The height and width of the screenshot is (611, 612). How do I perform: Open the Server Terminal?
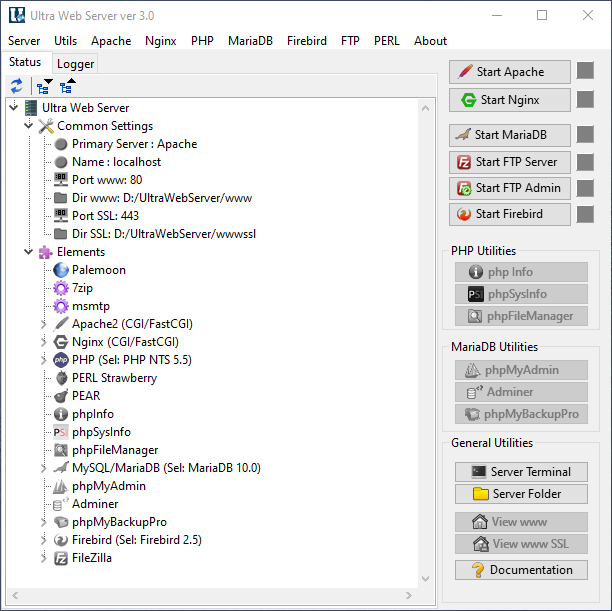[521, 472]
